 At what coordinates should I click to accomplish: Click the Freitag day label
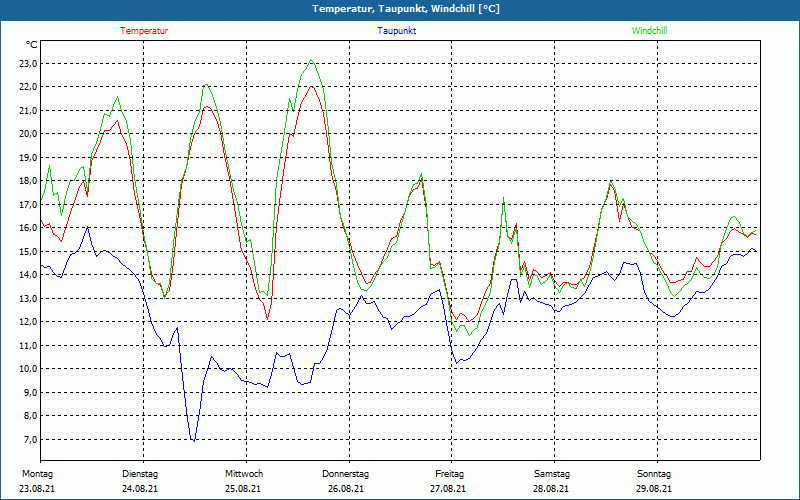(449, 474)
